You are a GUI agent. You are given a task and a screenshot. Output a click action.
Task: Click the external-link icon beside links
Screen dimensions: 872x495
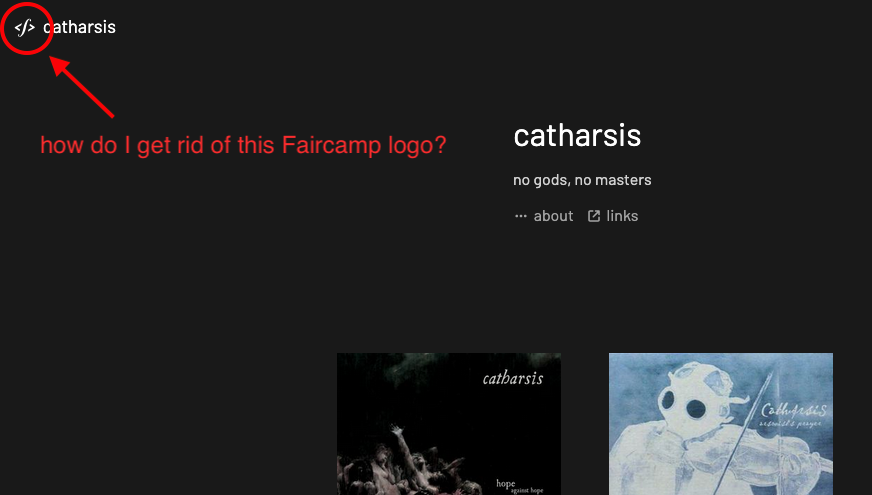594,216
